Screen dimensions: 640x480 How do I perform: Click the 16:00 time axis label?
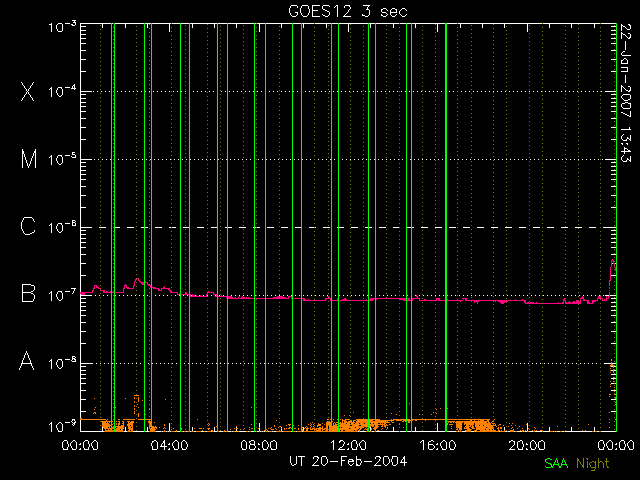coord(438,445)
